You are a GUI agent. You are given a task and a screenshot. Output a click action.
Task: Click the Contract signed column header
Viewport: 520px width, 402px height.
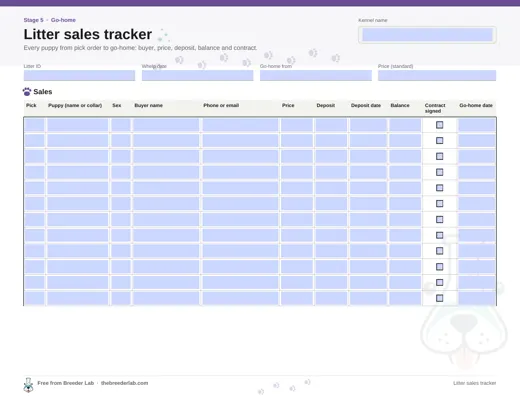(435, 108)
